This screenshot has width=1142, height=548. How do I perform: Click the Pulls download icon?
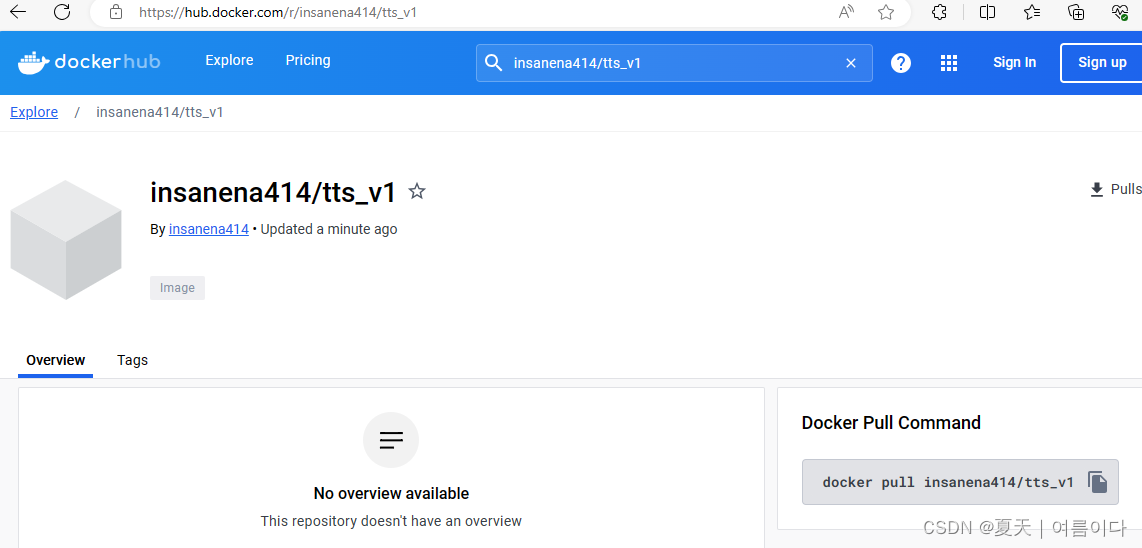(1097, 189)
